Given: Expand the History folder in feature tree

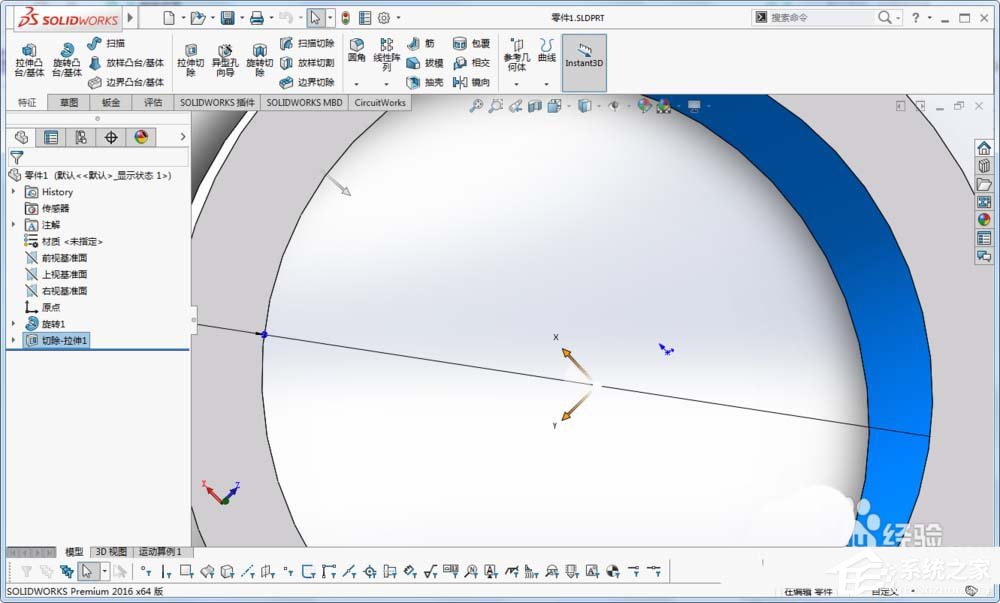Looking at the screenshot, I should 14,192.
